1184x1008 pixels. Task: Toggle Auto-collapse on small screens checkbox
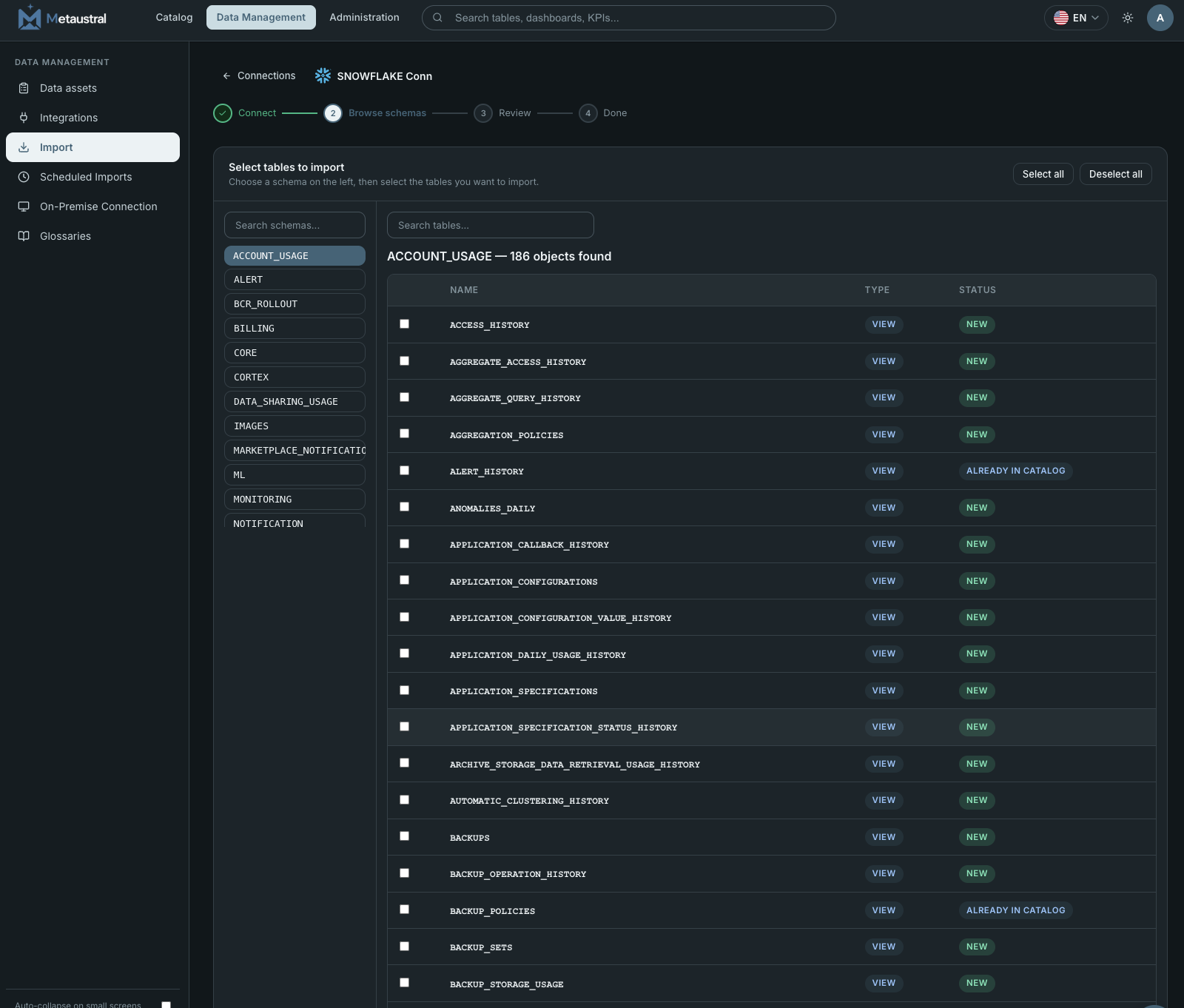coord(166,1004)
